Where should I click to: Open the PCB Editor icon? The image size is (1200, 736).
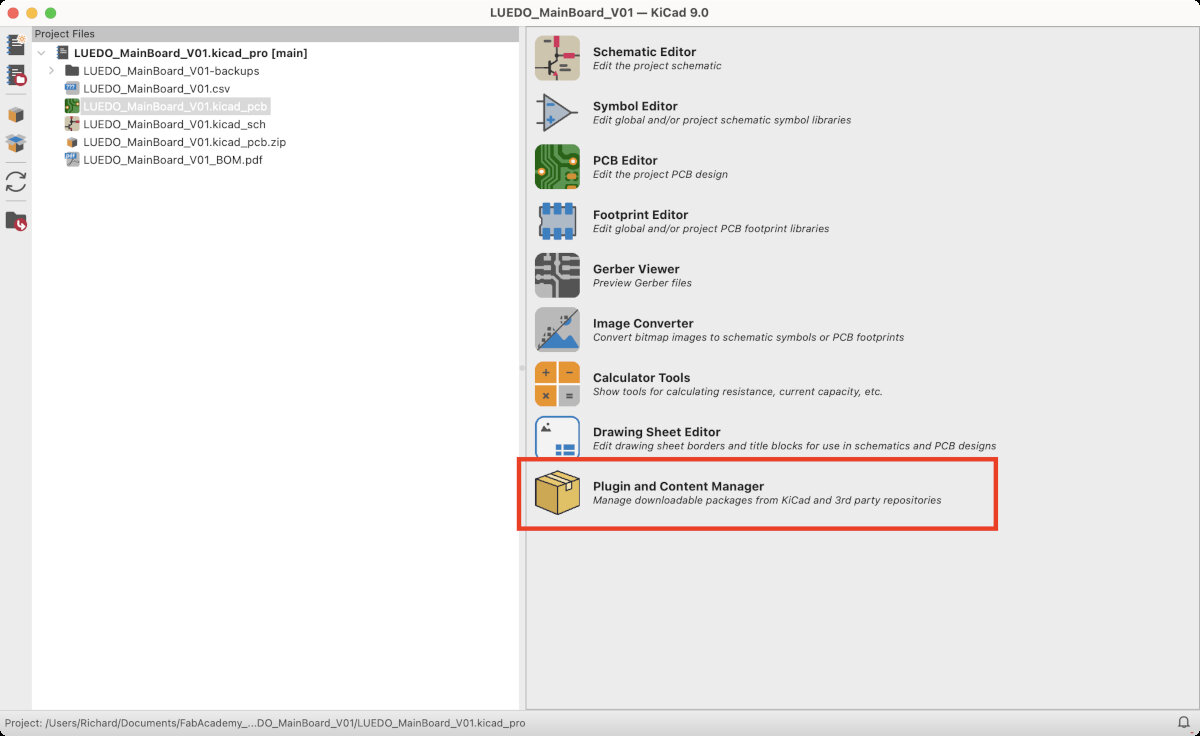pyautogui.click(x=557, y=166)
